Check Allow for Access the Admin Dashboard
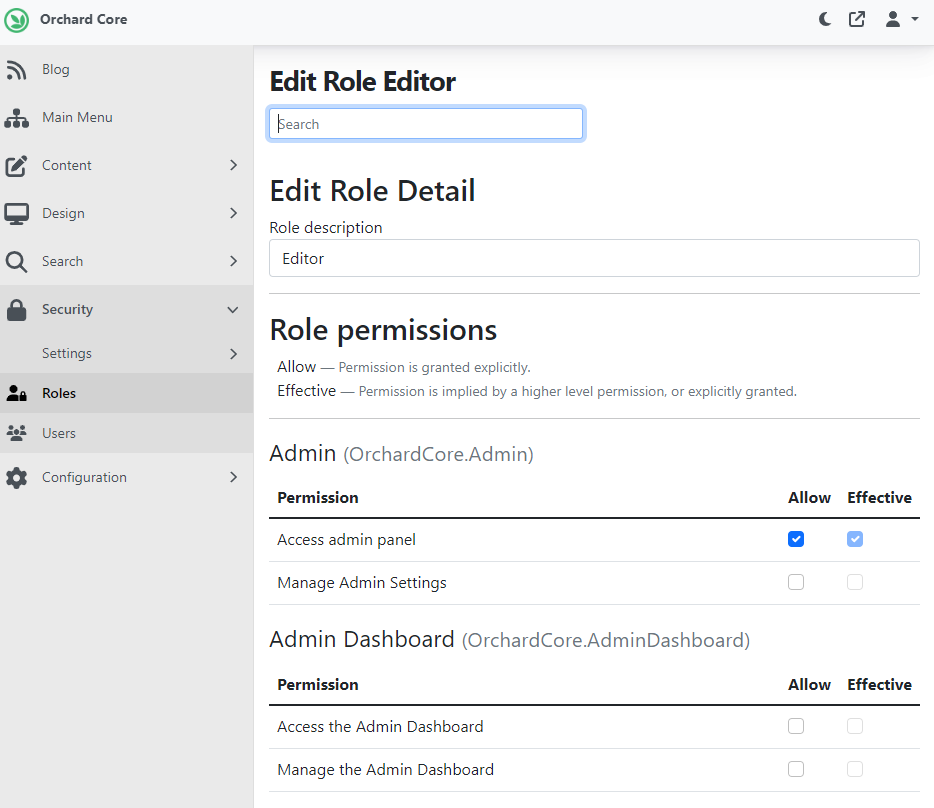934x808 pixels. (x=796, y=726)
